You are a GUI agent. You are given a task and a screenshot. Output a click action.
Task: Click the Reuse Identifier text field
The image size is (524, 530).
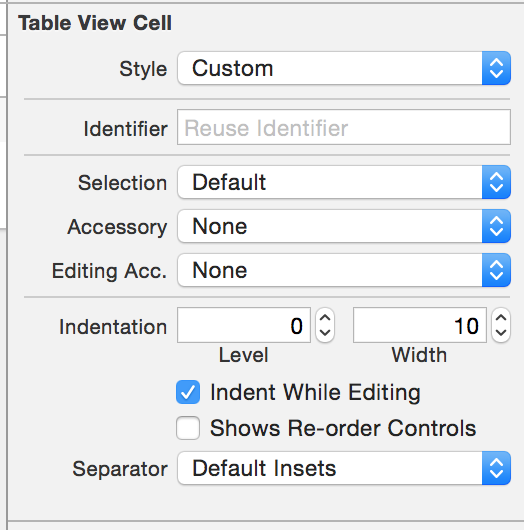click(x=344, y=127)
